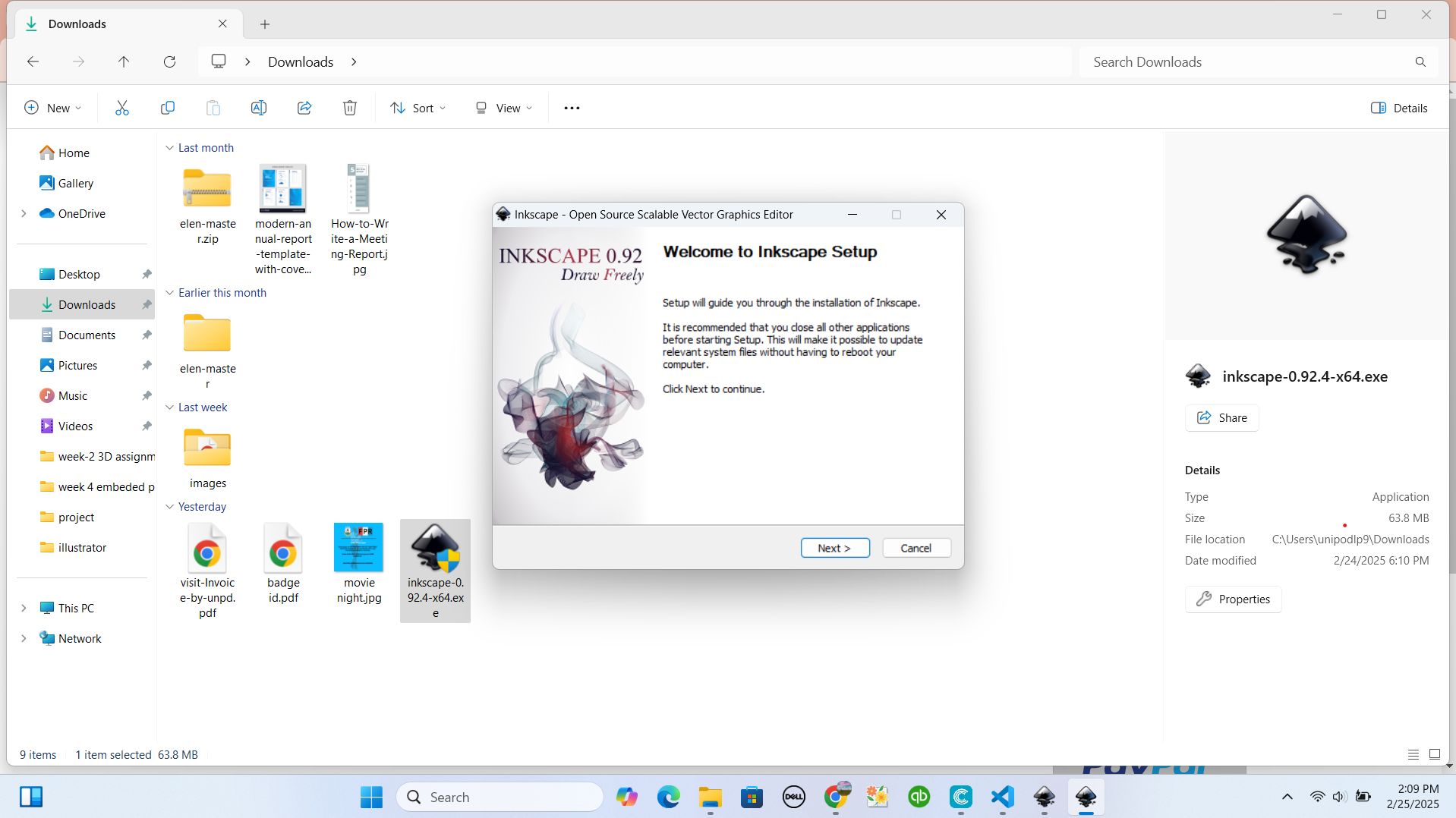This screenshot has height=818, width=1456.
Task: Select the movie night.jpg thumbnail
Action: click(x=358, y=547)
